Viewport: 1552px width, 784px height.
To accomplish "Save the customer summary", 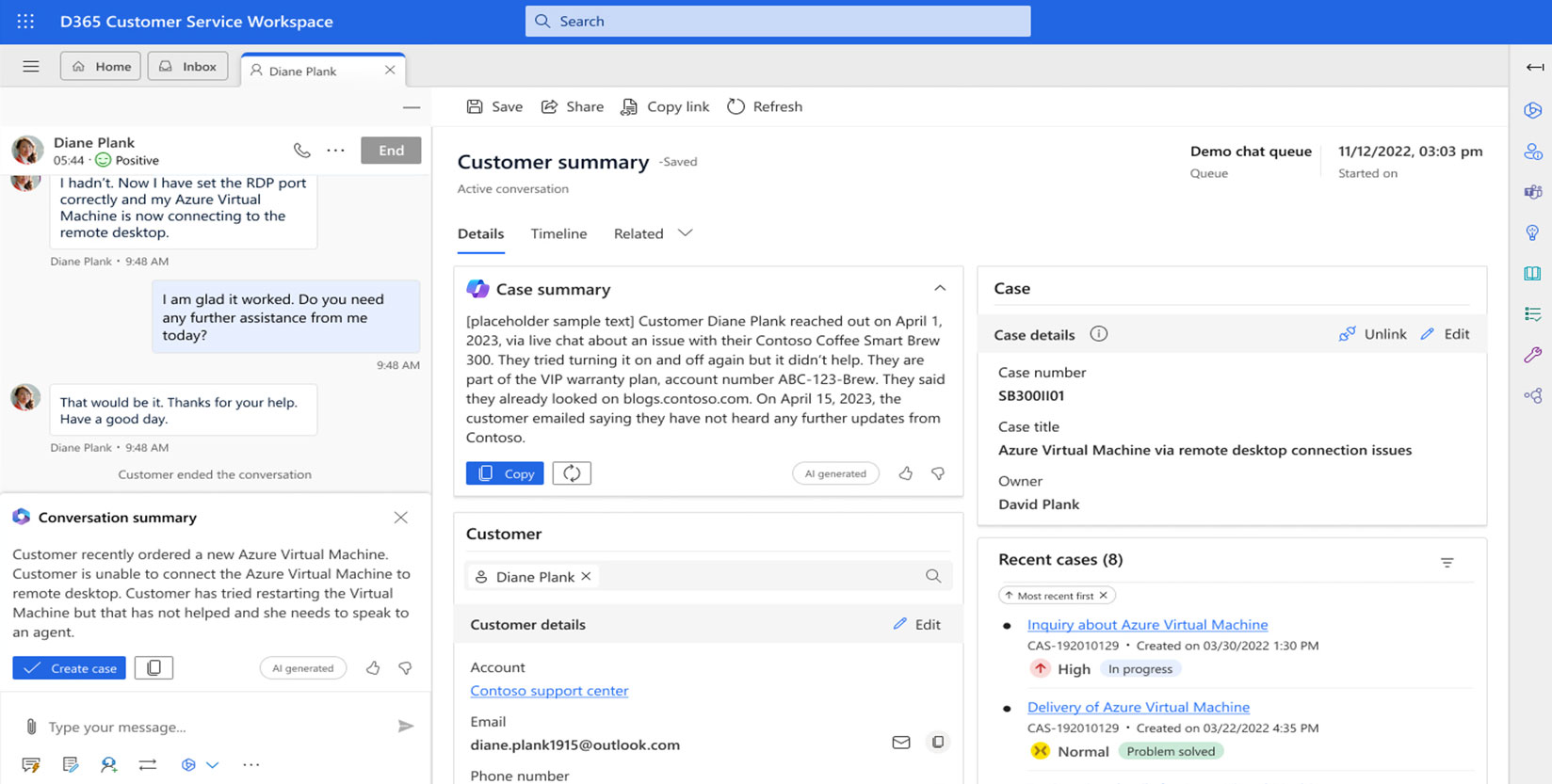I will click(494, 107).
